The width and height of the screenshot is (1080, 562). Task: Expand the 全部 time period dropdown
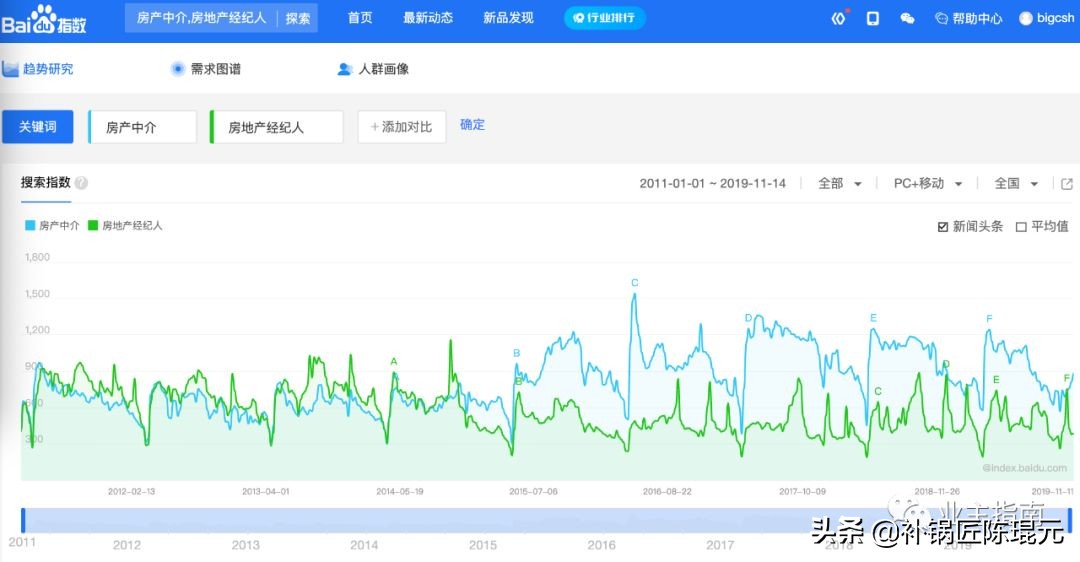840,183
